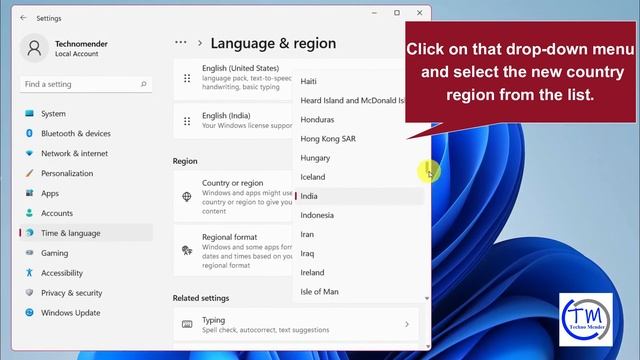Click the Technomender account name
Viewport: 640px width, 360px height.
pos(81,44)
